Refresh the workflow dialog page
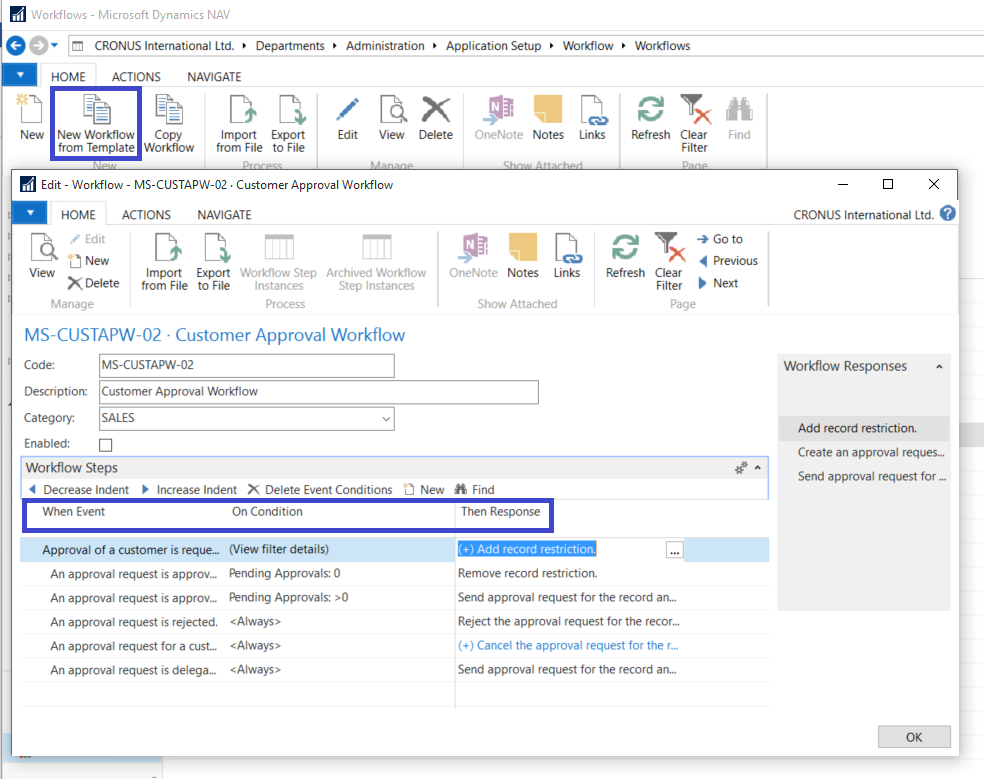This screenshot has height=779, width=984. tap(625, 250)
